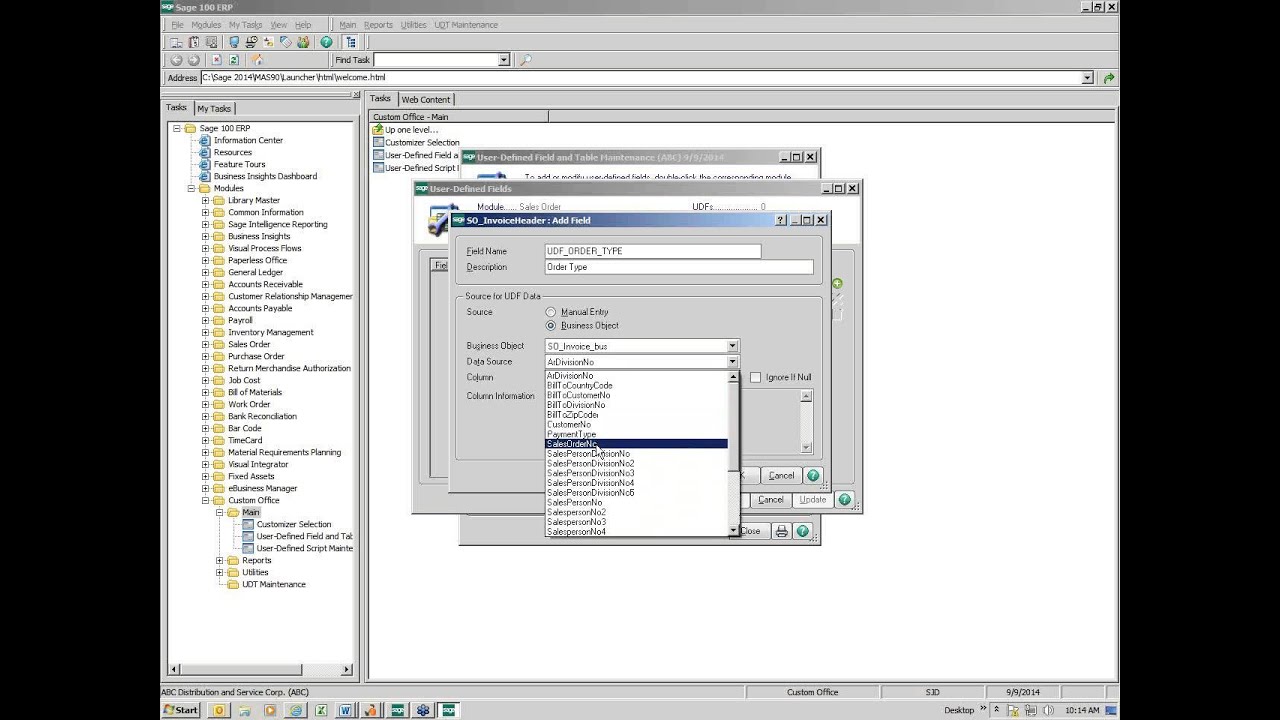Open Customizer Selection in the tree
1280x720 pixels.
(x=294, y=524)
